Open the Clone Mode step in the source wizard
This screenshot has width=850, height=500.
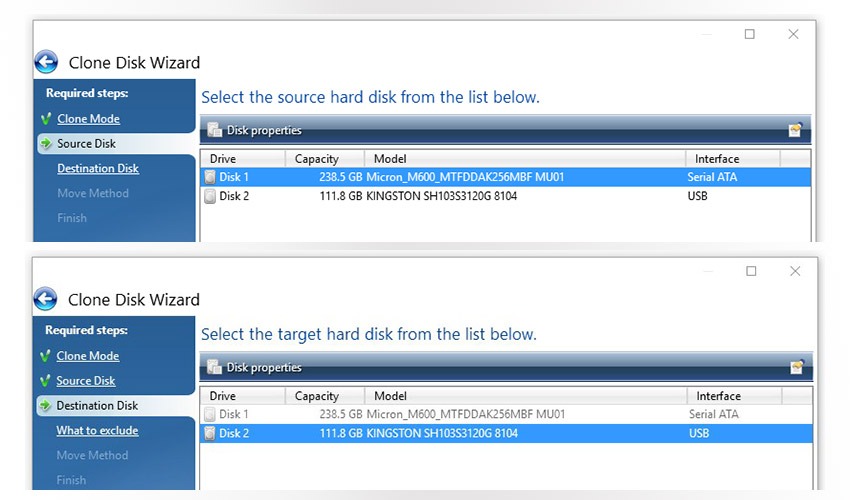click(x=88, y=119)
